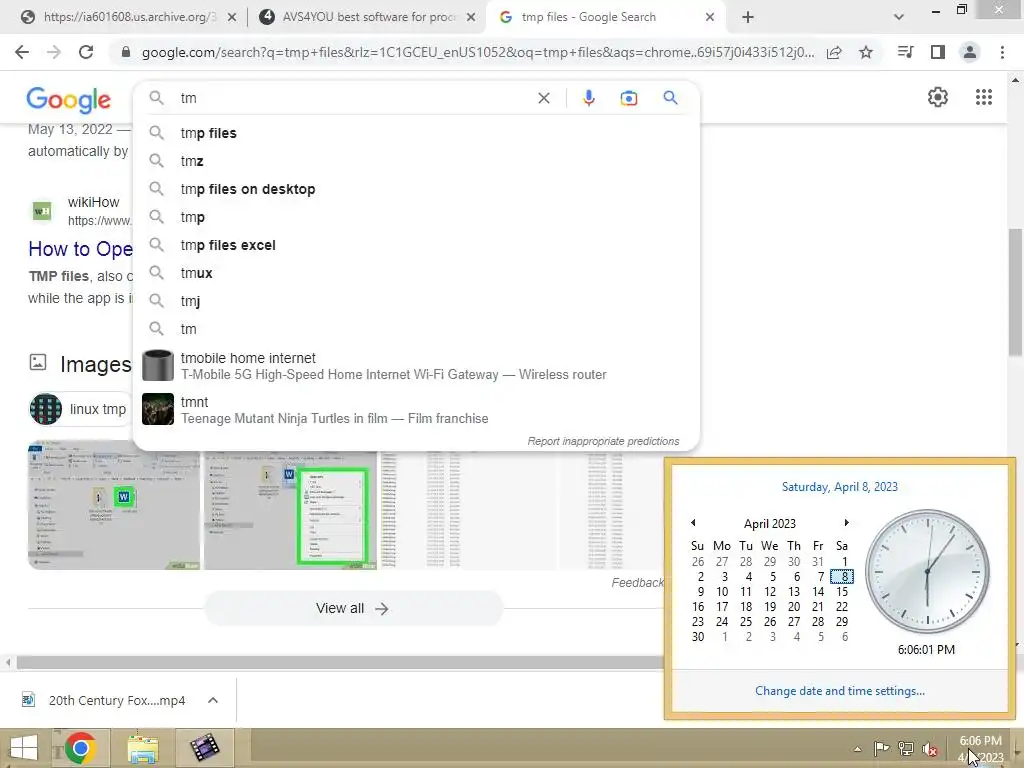This screenshot has height=768, width=1024.
Task: Click 'Report inappropriate predictions' link
Action: [603, 441]
